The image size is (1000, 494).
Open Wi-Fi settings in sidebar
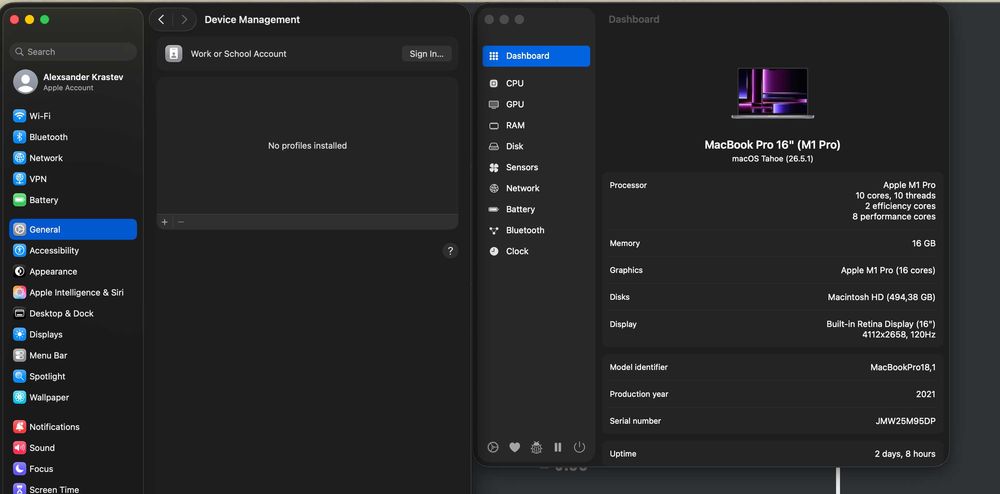pos(73,116)
